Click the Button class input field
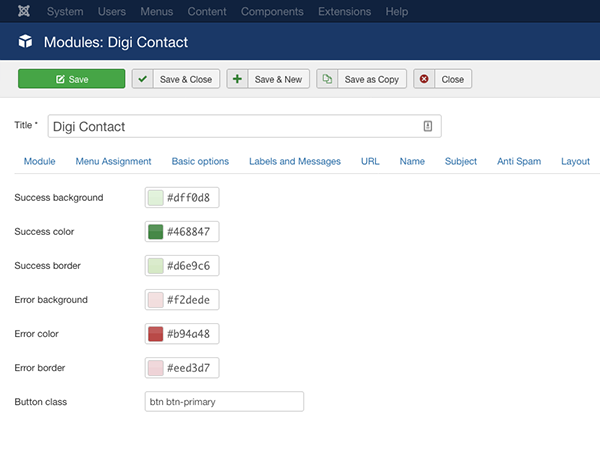 [x=224, y=401]
